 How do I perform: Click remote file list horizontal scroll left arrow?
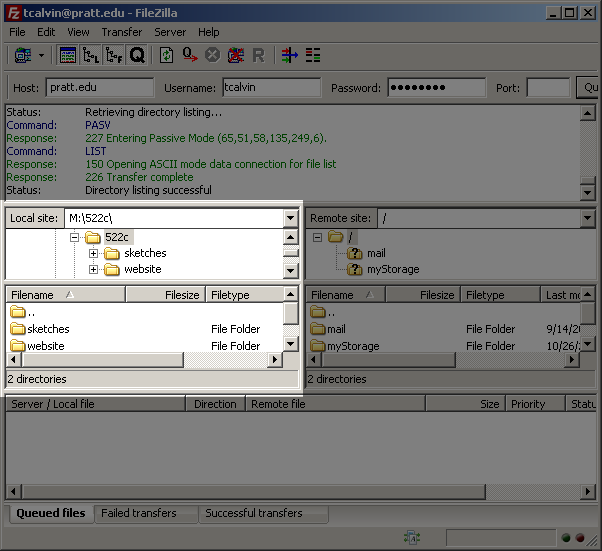click(314, 360)
